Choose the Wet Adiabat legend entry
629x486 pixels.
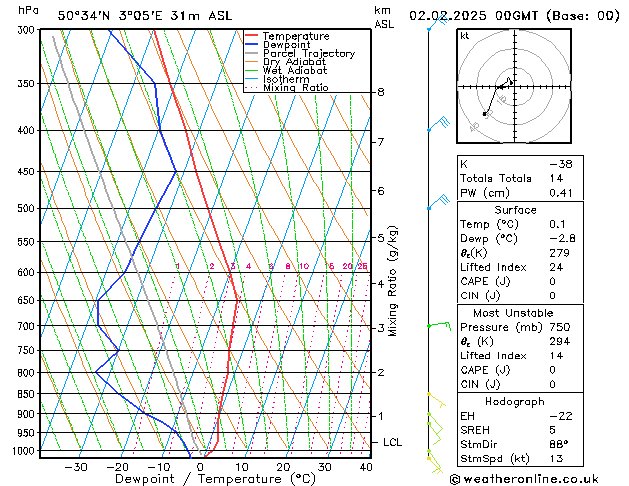click(294, 71)
